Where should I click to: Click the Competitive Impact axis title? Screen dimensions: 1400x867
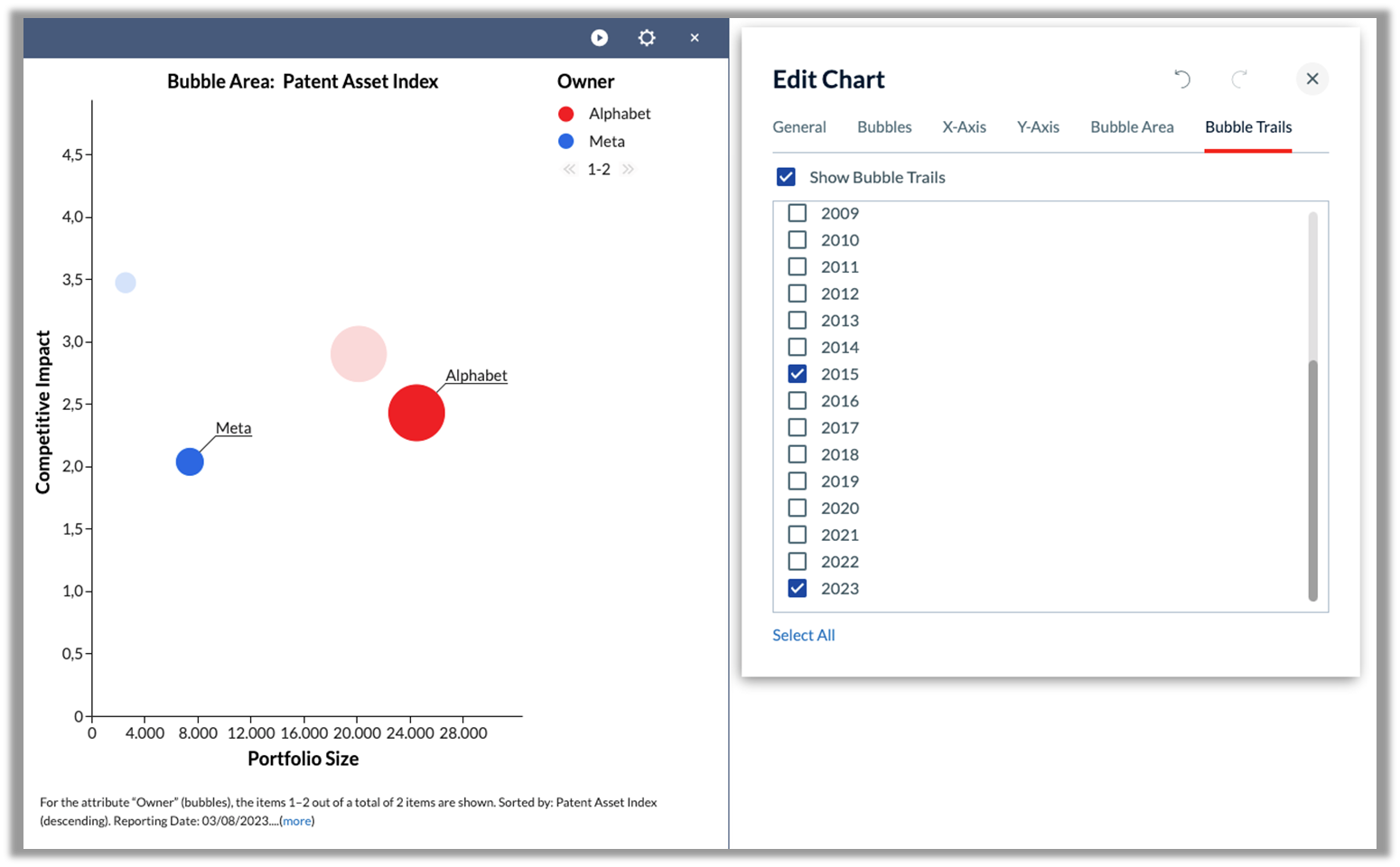(x=42, y=412)
